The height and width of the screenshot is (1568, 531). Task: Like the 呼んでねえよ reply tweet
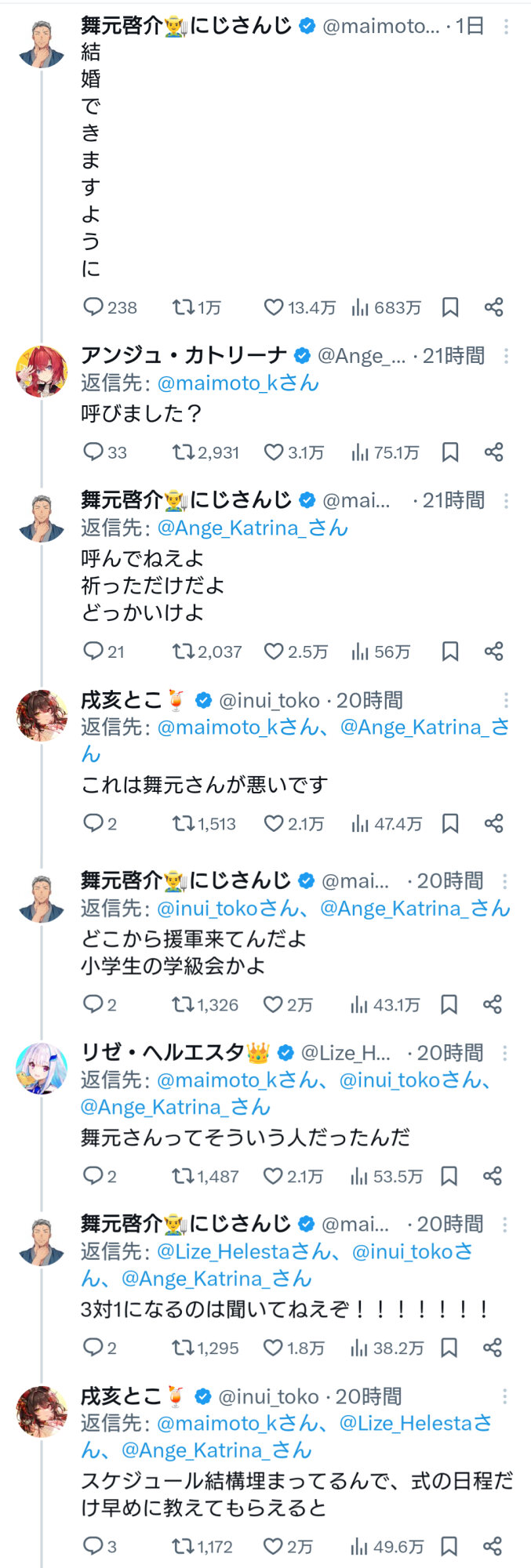(x=273, y=652)
